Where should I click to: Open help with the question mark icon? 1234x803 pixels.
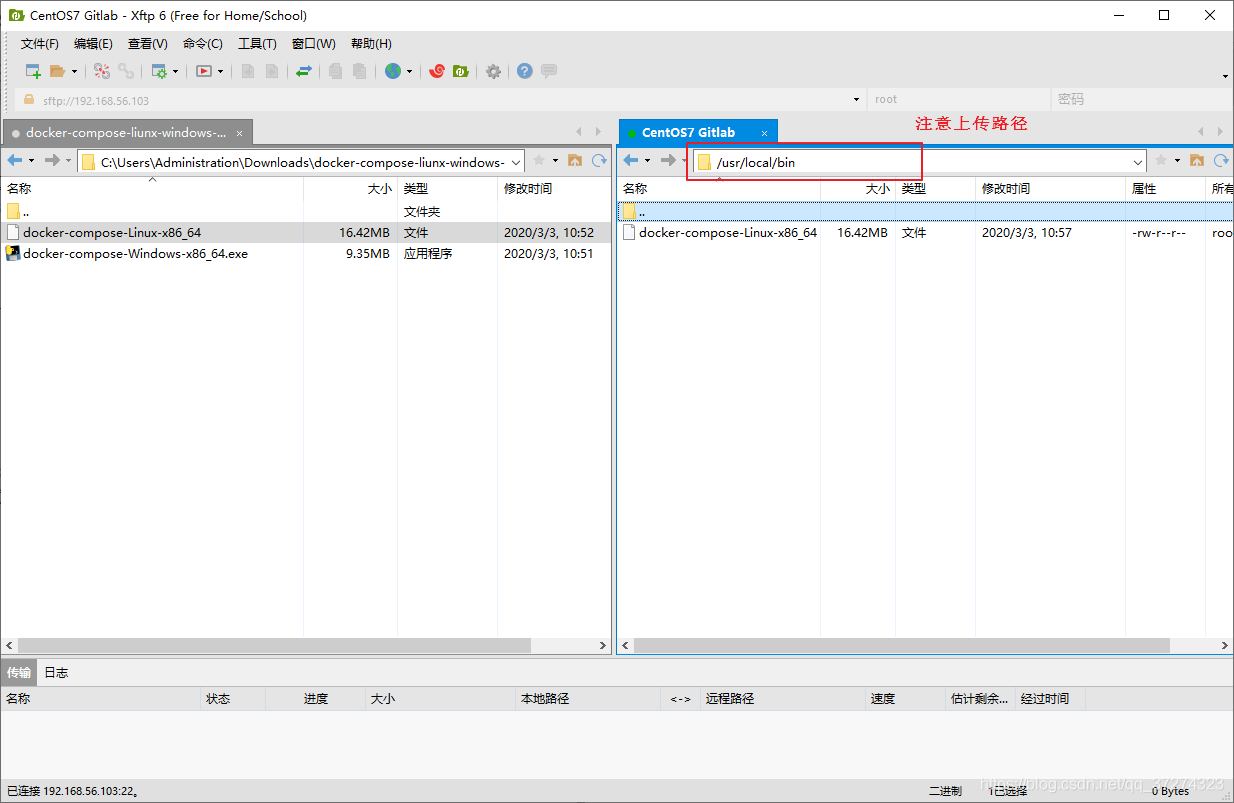(524, 71)
